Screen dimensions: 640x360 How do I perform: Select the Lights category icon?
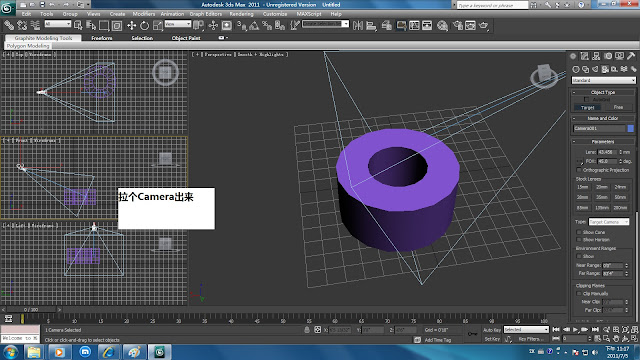(x=595, y=69)
